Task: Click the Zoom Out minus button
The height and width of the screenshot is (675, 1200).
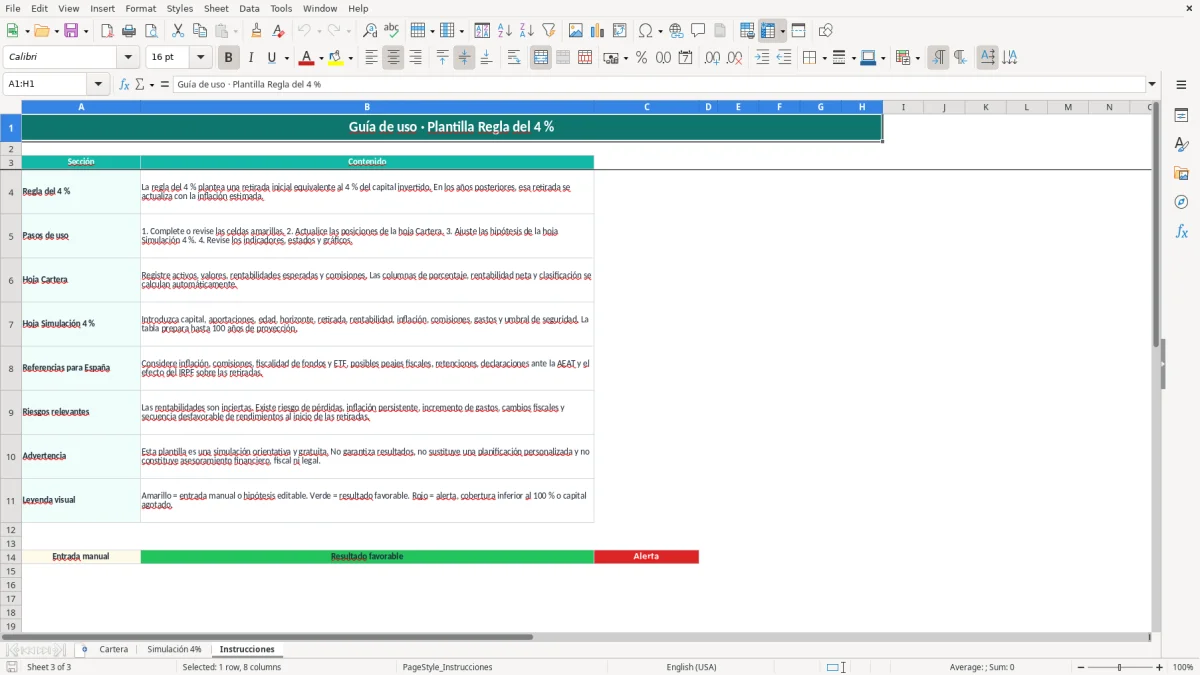Action: 1081,667
